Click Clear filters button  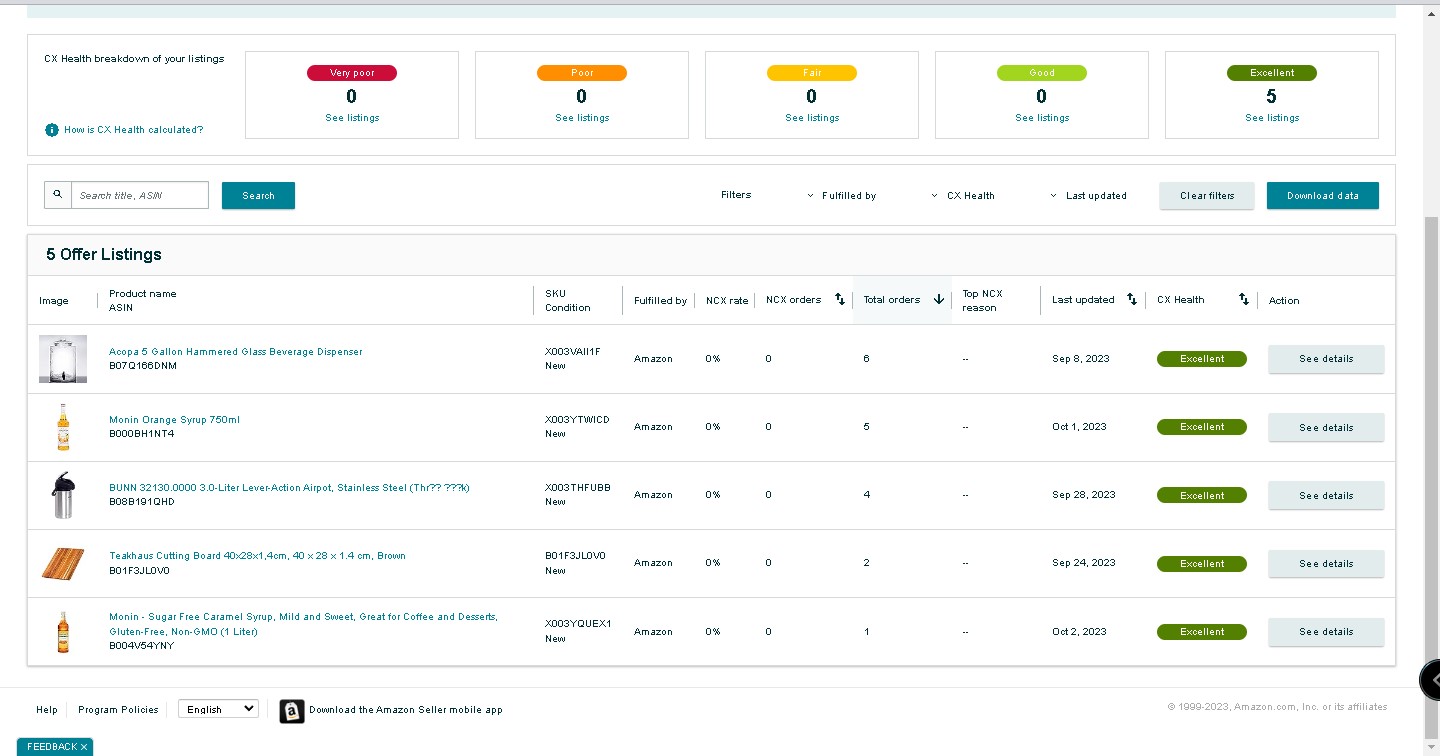[1207, 196]
